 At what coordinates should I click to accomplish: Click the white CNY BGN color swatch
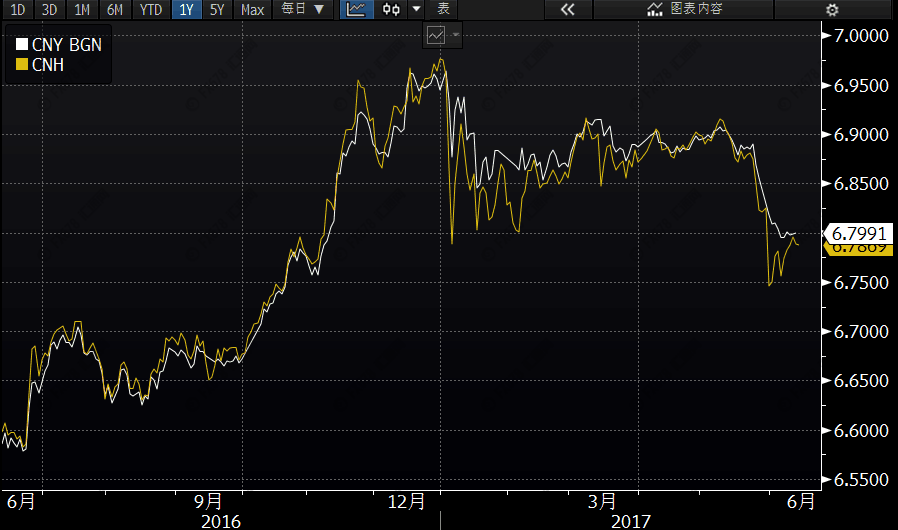[x=22, y=45]
